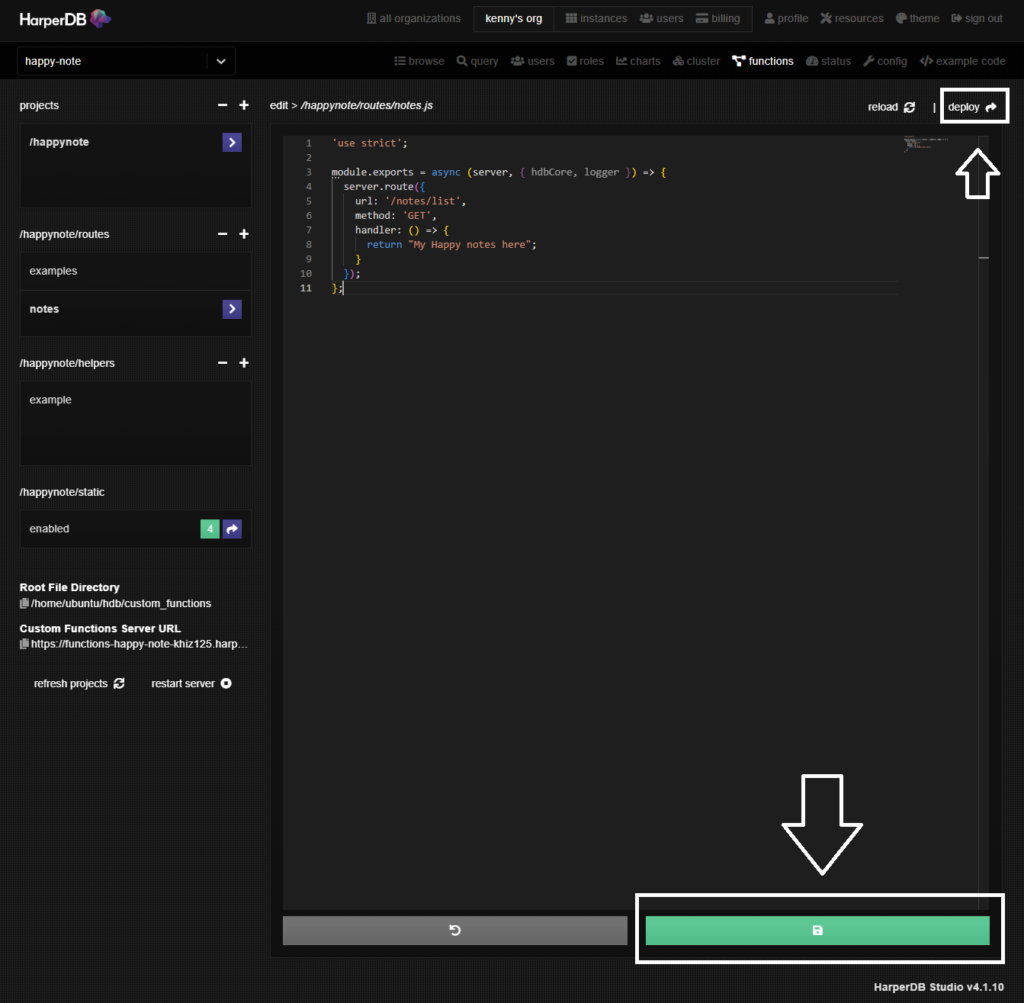The height and width of the screenshot is (1003, 1024).
Task: Remove a helper in /happynote/helpers
Action: (223, 363)
